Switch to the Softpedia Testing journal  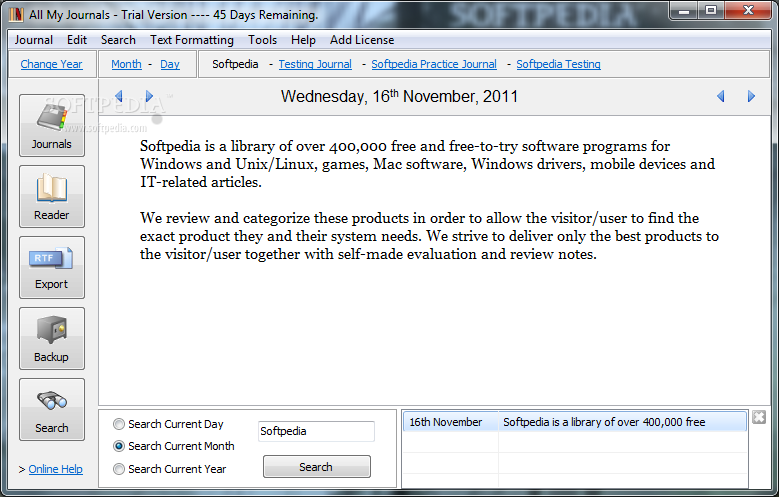[558, 64]
